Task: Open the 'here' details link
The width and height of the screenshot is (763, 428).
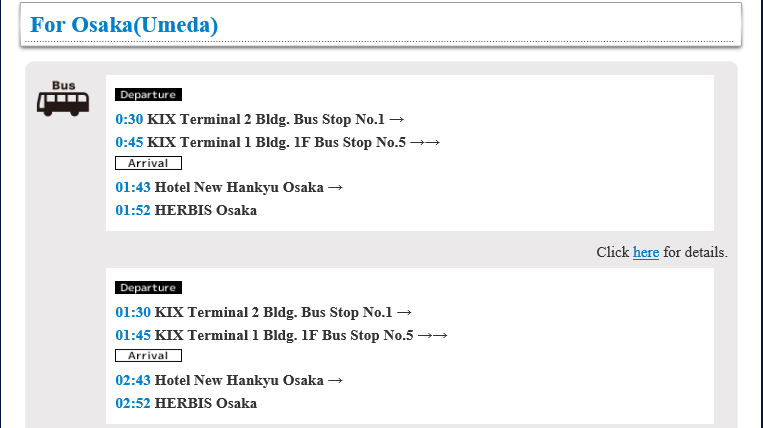Action: click(646, 252)
